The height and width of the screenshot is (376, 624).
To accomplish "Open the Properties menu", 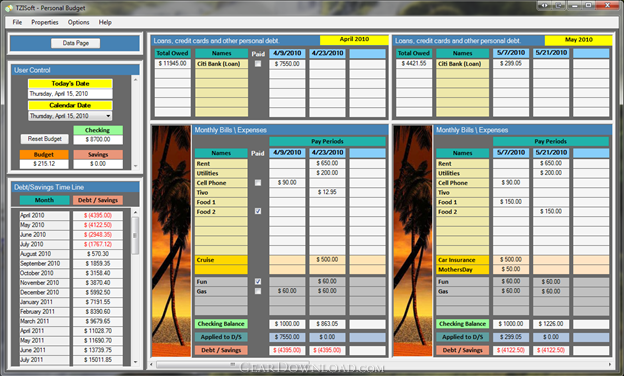I will [x=45, y=22].
